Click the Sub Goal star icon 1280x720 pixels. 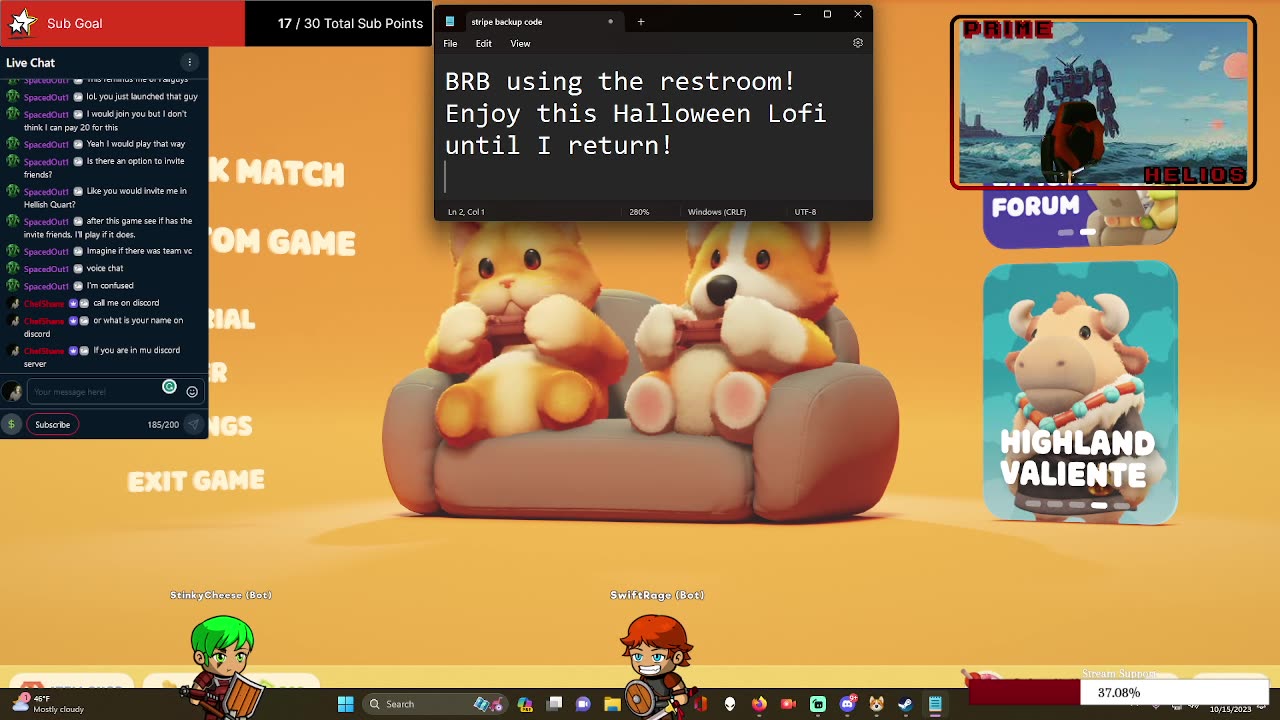click(23, 23)
